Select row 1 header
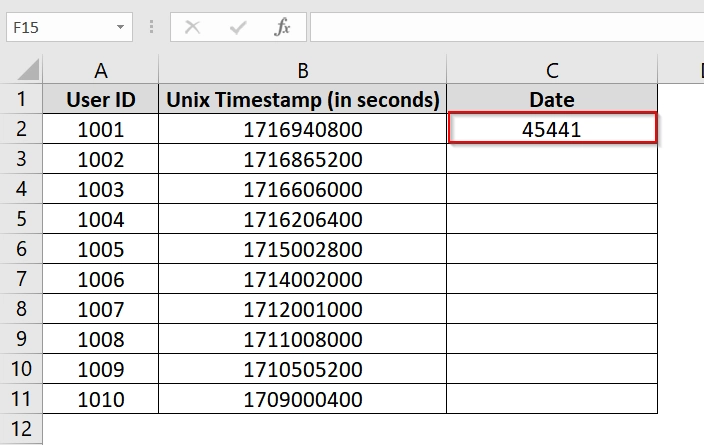This screenshot has height=445, width=704. pos(21,99)
